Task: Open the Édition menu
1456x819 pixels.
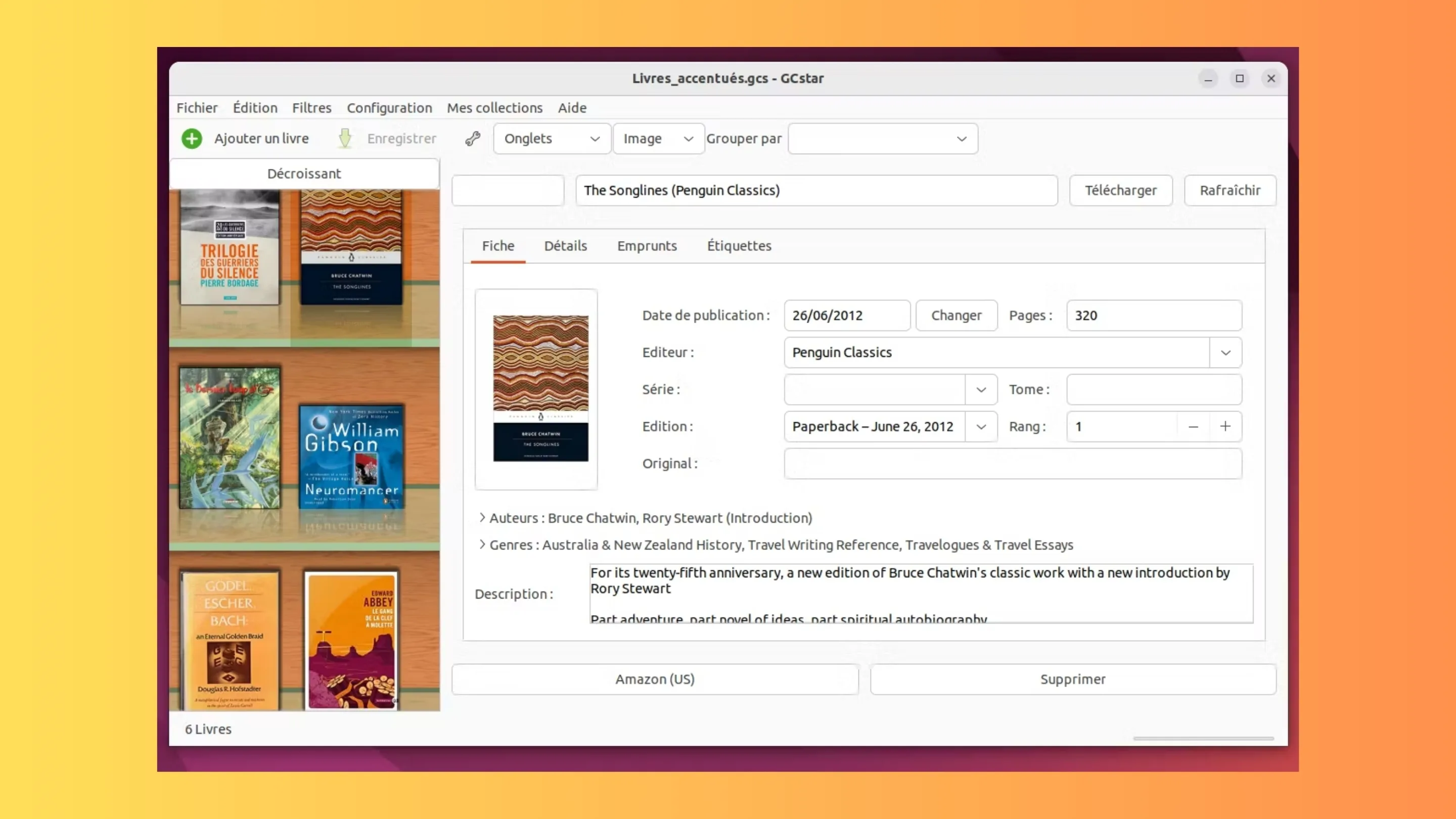Action: coord(255,107)
